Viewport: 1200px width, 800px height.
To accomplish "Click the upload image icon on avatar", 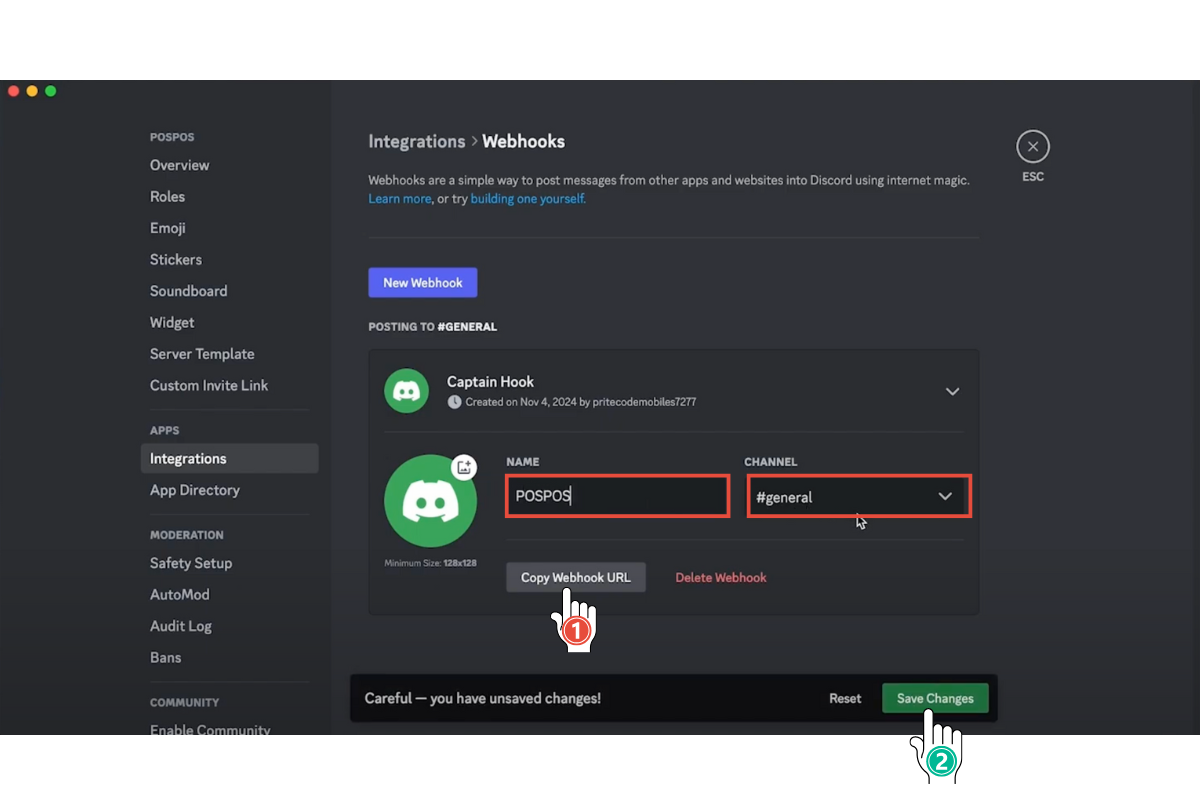I will 463,467.
